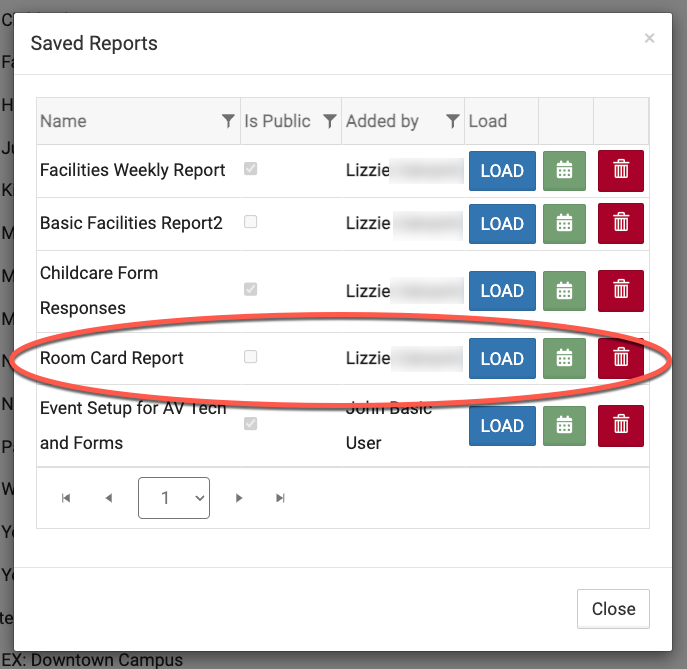Go to the next page of reports

[x=239, y=498]
